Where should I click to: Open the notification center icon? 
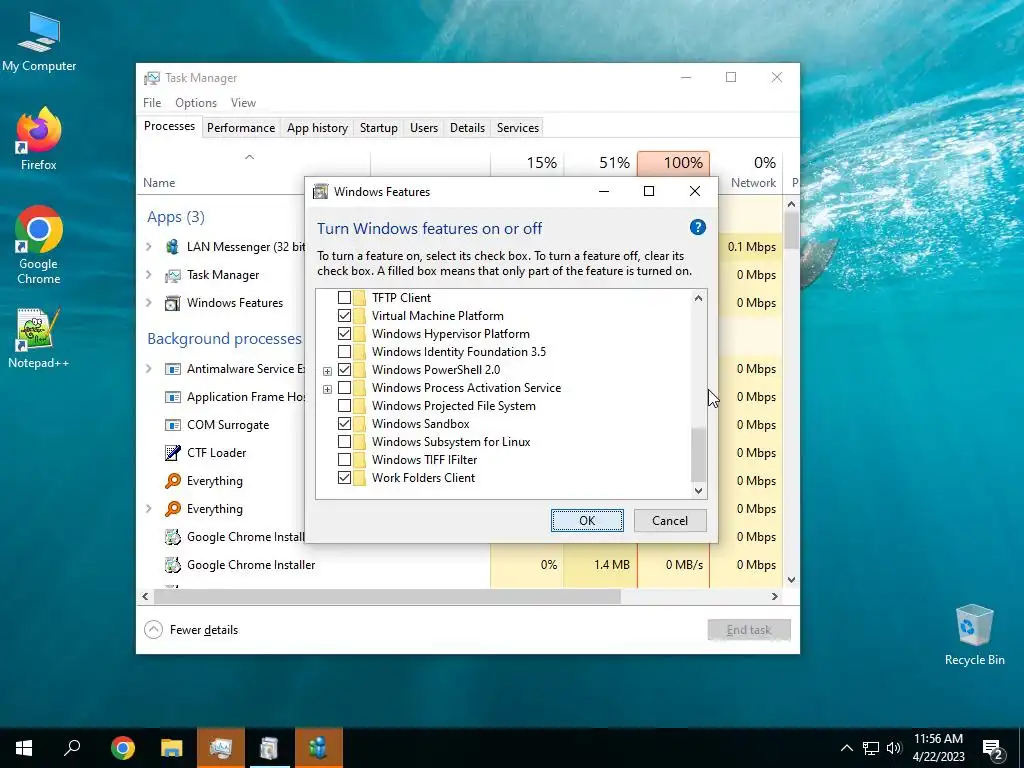pos(993,749)
